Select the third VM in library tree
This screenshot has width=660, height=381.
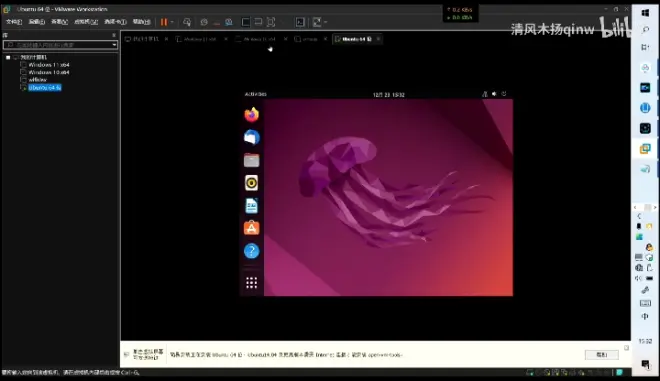click(x=37, y=80)
